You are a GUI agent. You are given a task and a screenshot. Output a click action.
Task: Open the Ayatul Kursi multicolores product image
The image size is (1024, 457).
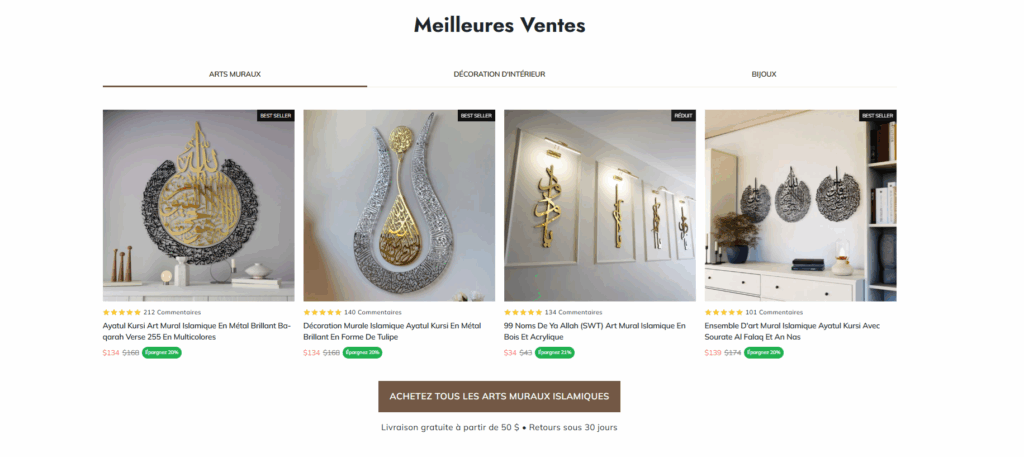point(199,205)
